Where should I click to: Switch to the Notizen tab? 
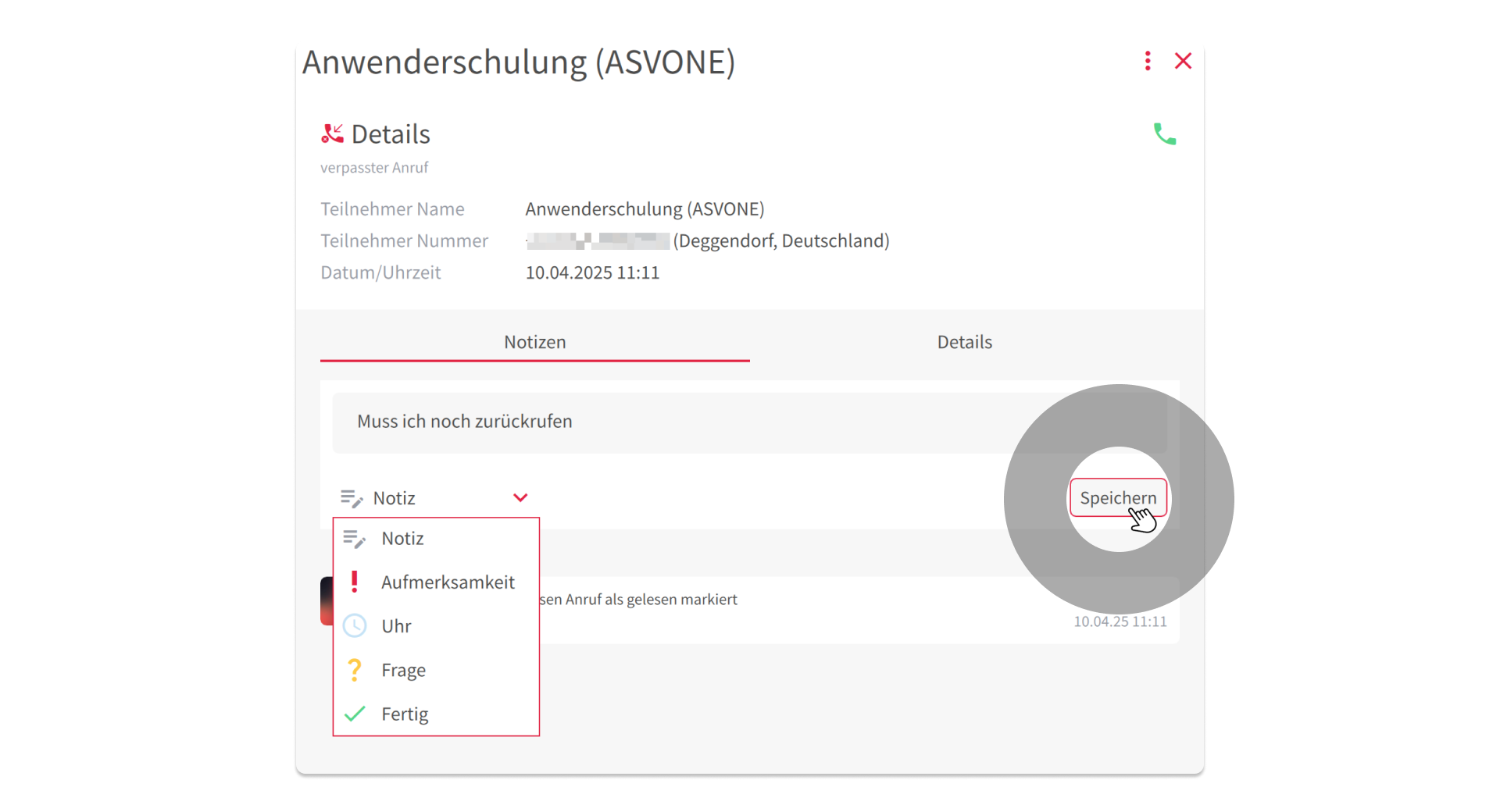(534, 342)
